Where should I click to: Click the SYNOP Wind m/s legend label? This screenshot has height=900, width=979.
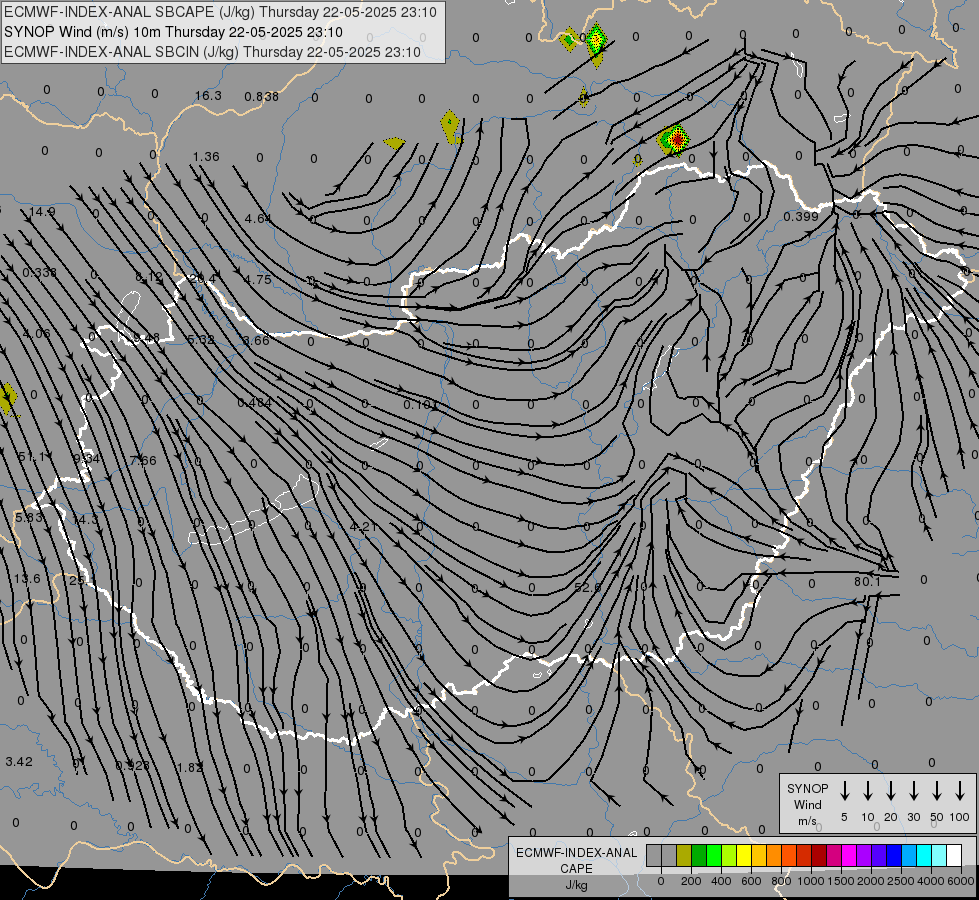click(x=807, y=804)
